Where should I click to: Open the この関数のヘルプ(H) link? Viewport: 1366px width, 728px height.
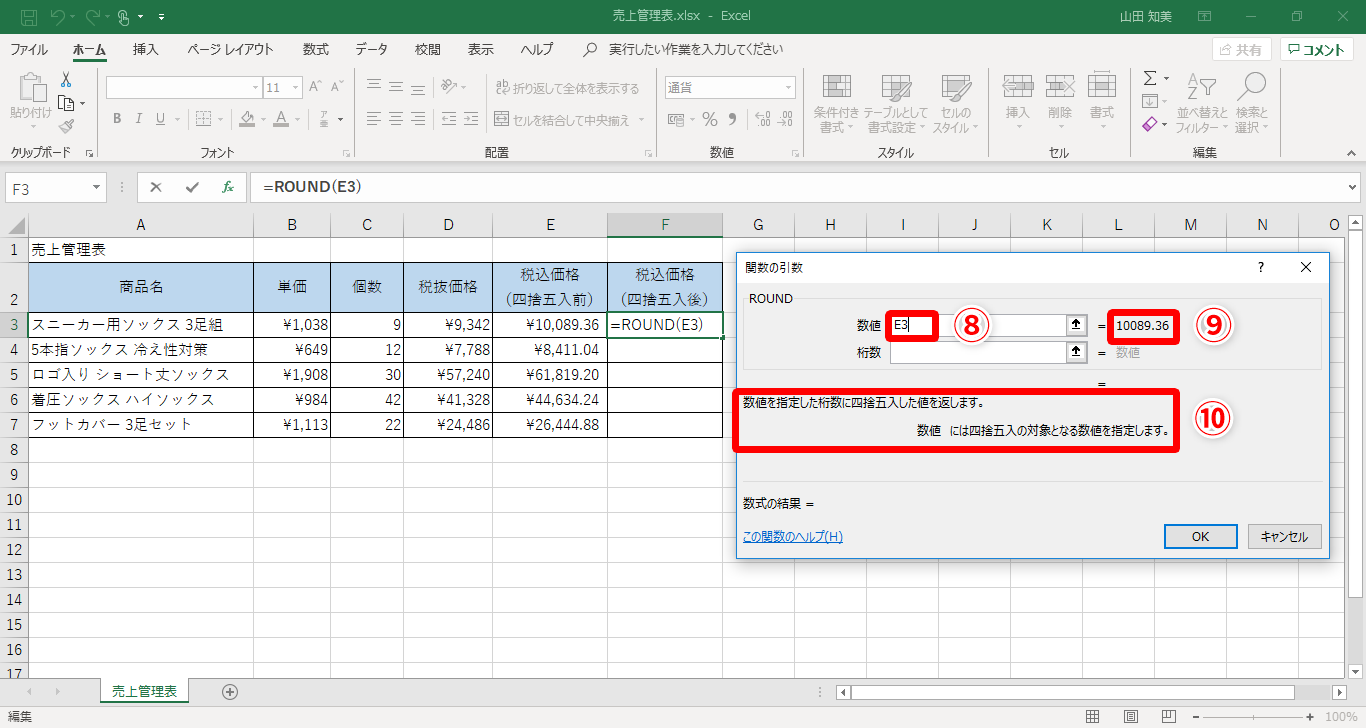[x=793, y=537]
